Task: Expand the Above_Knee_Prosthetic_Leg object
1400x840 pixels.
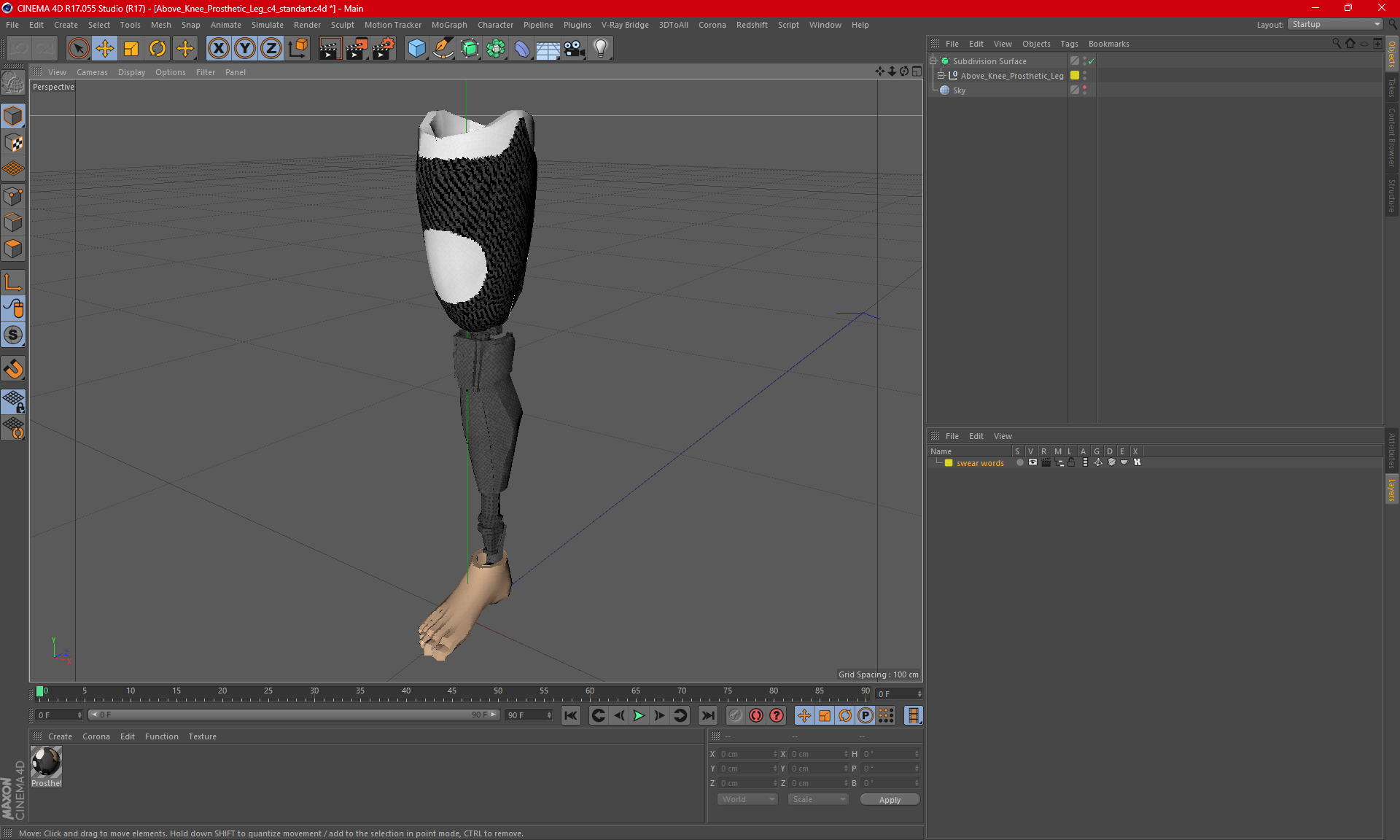Action: (941, 75)
